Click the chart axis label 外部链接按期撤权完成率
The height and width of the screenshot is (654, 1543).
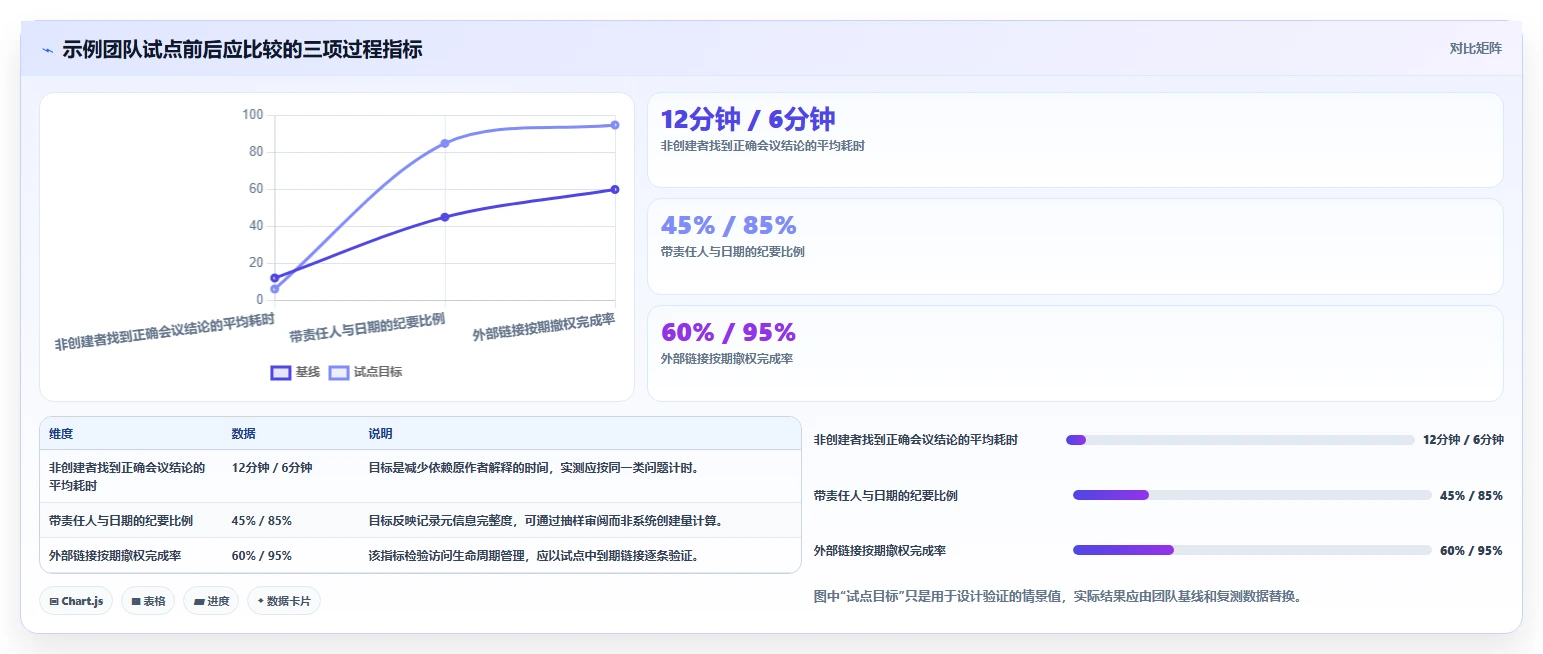click(x=544, y=326)
